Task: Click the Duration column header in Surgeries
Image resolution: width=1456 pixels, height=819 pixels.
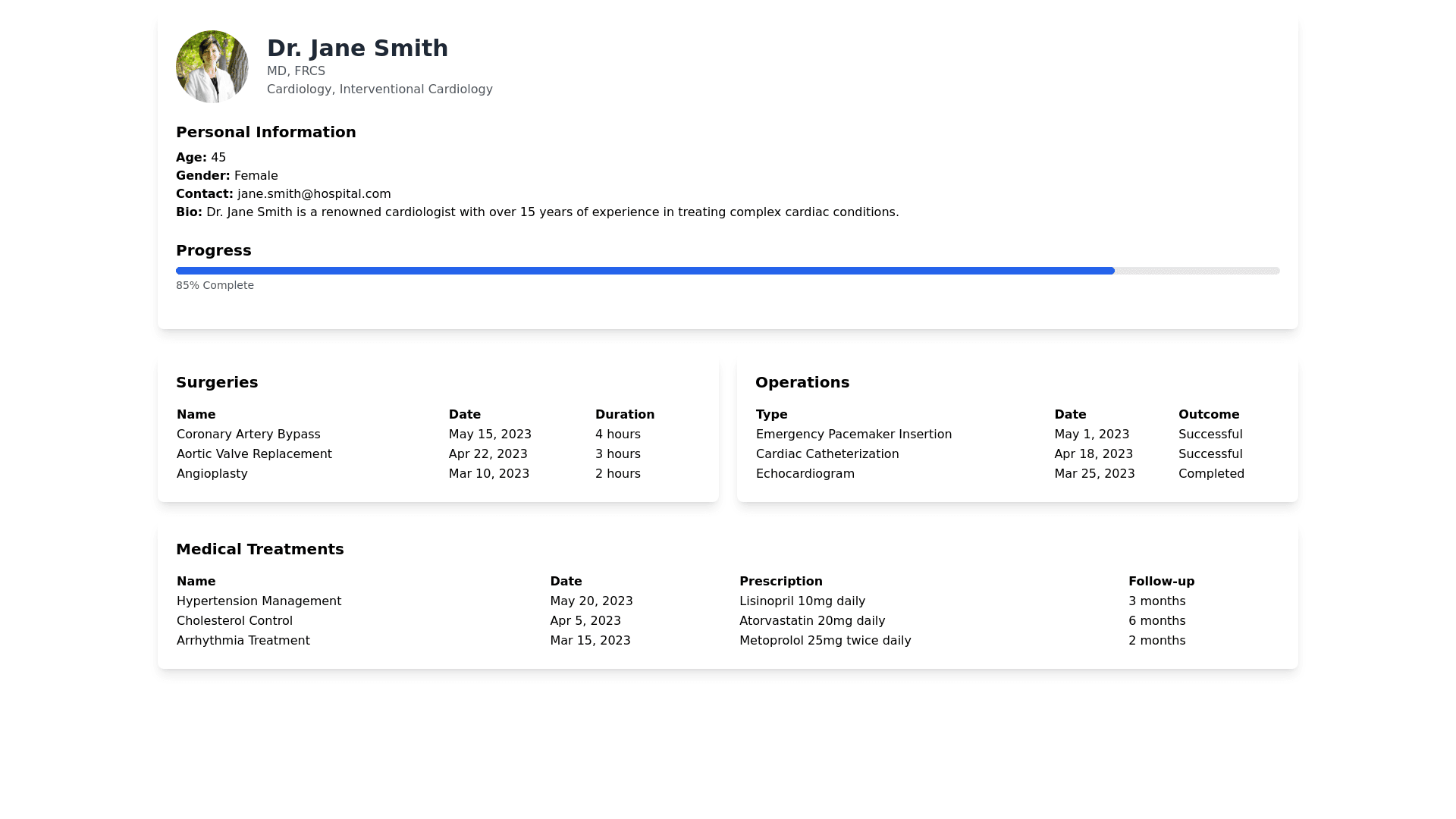Action: (x=624, y=415)
